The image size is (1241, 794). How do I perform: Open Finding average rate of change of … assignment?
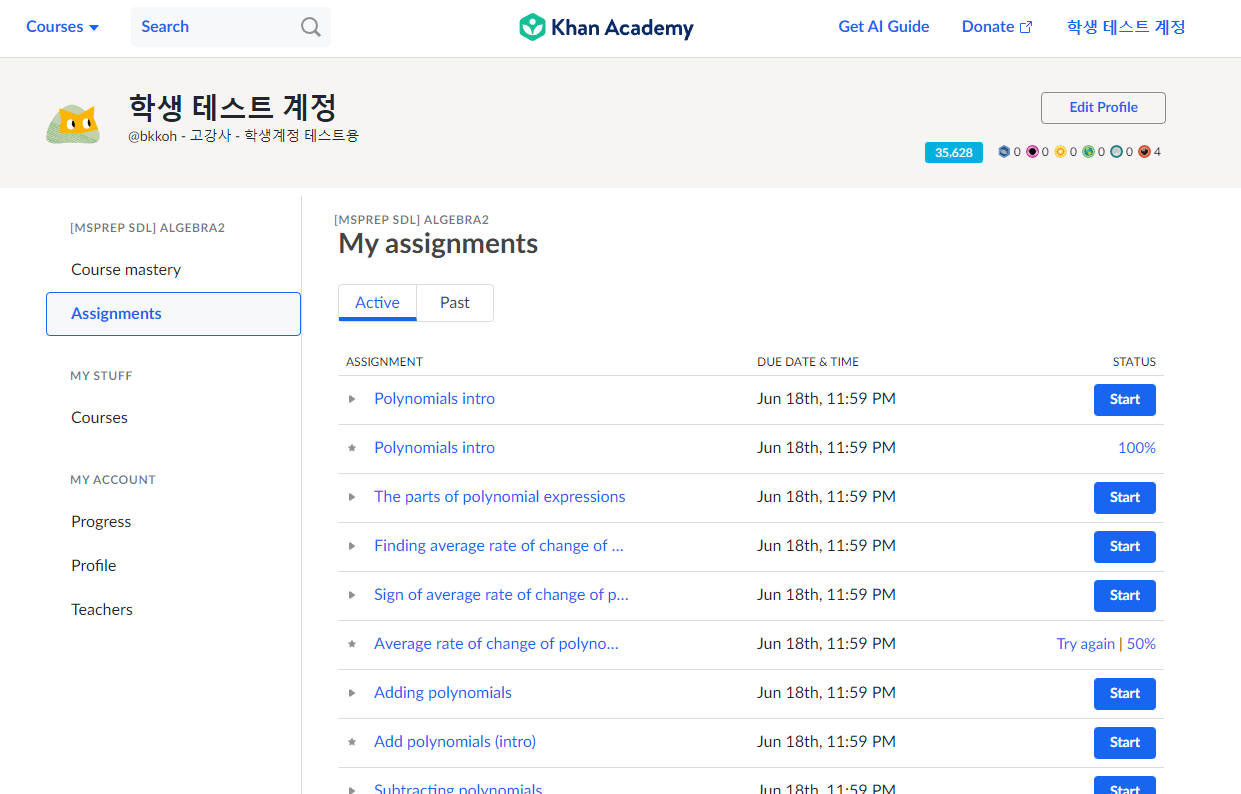(499, 546)
